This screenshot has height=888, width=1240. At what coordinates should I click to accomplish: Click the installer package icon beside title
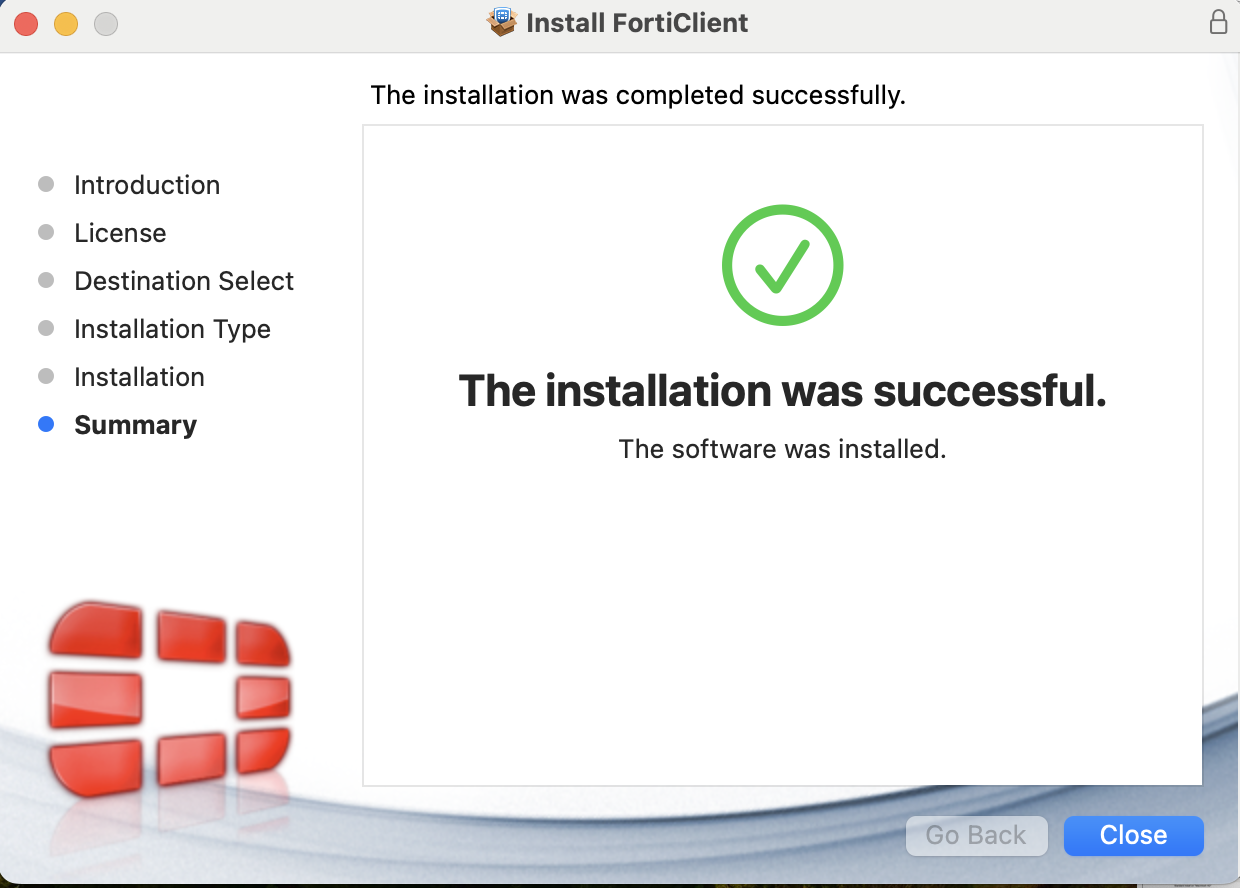click(502, 22)
